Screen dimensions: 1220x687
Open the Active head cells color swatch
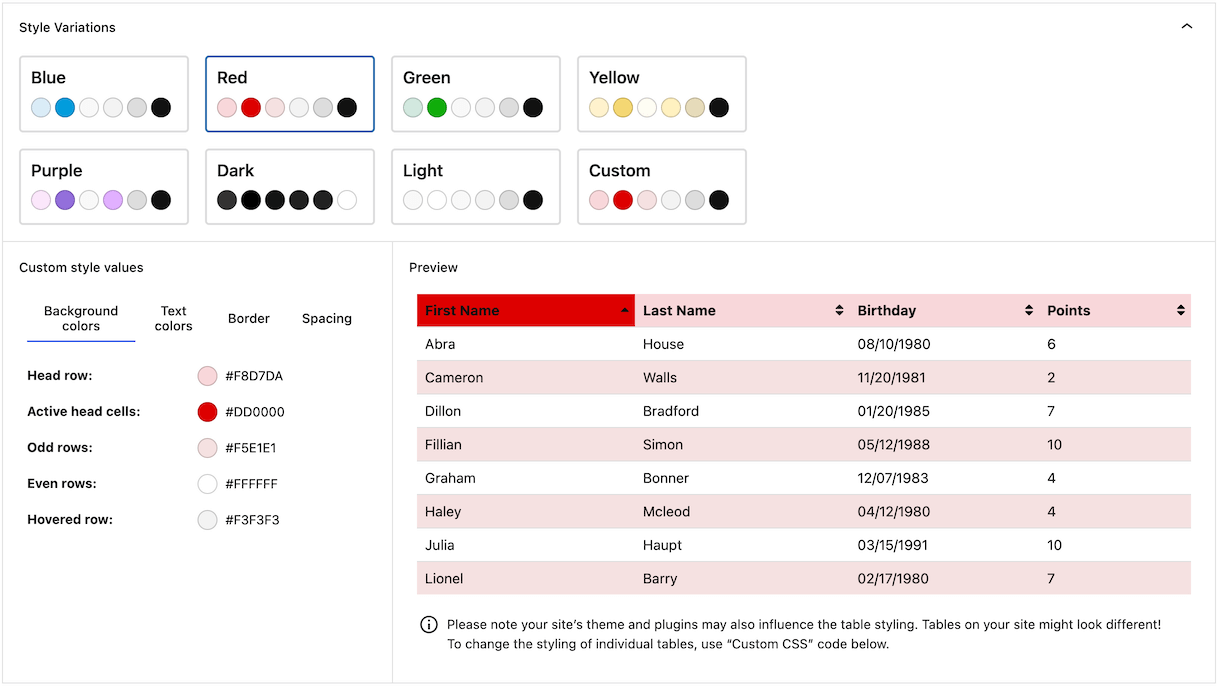207,411
